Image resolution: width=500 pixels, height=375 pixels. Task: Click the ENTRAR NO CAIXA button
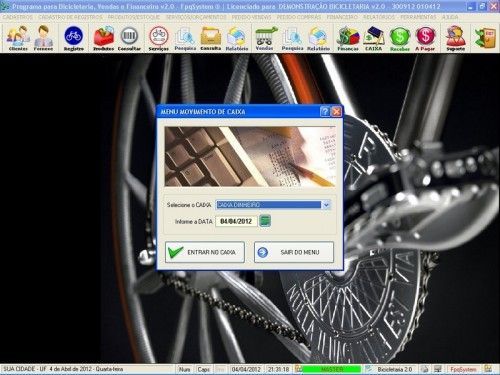tap(205, 252)
